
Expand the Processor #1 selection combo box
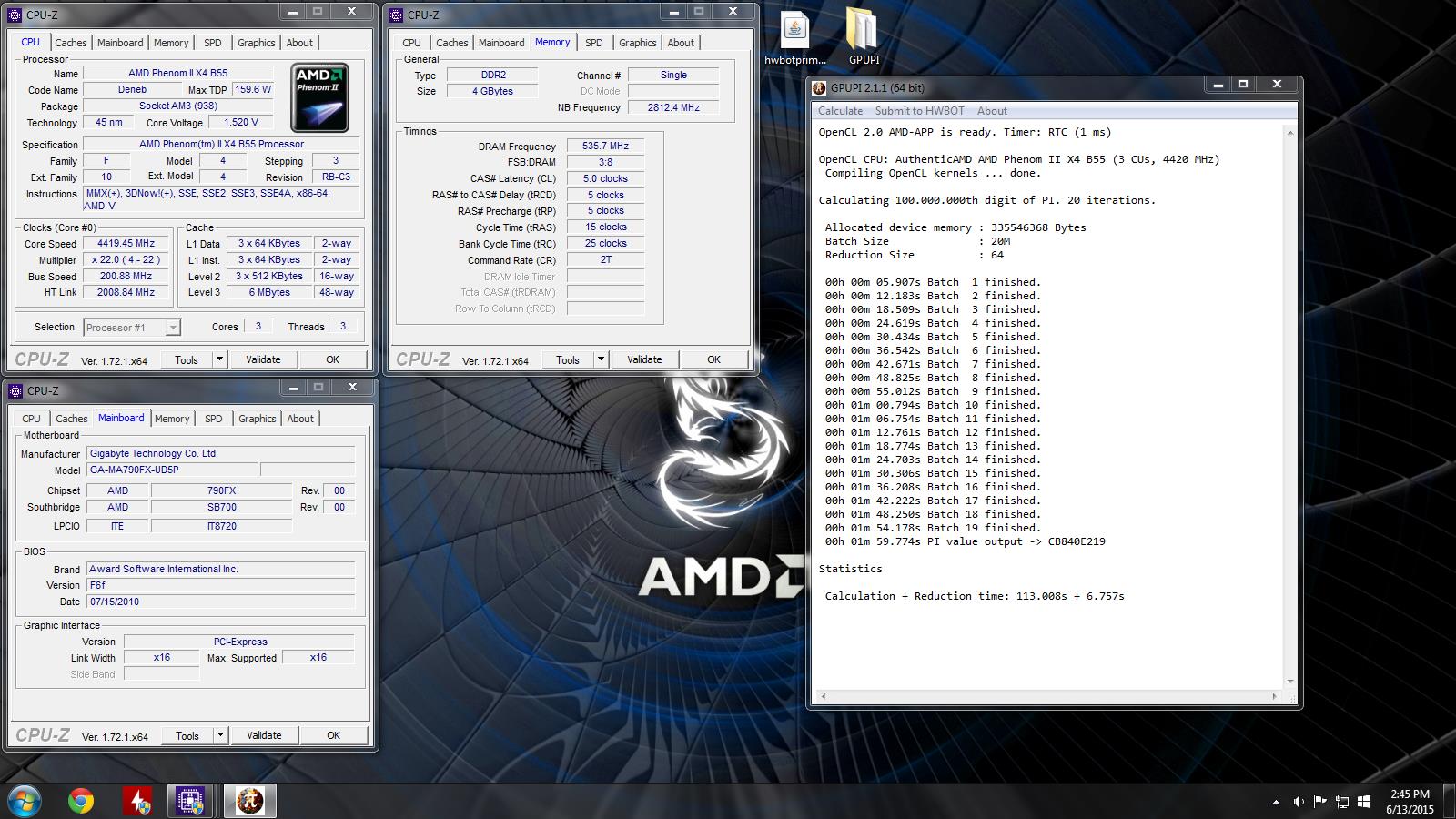(x=132, y=327)
